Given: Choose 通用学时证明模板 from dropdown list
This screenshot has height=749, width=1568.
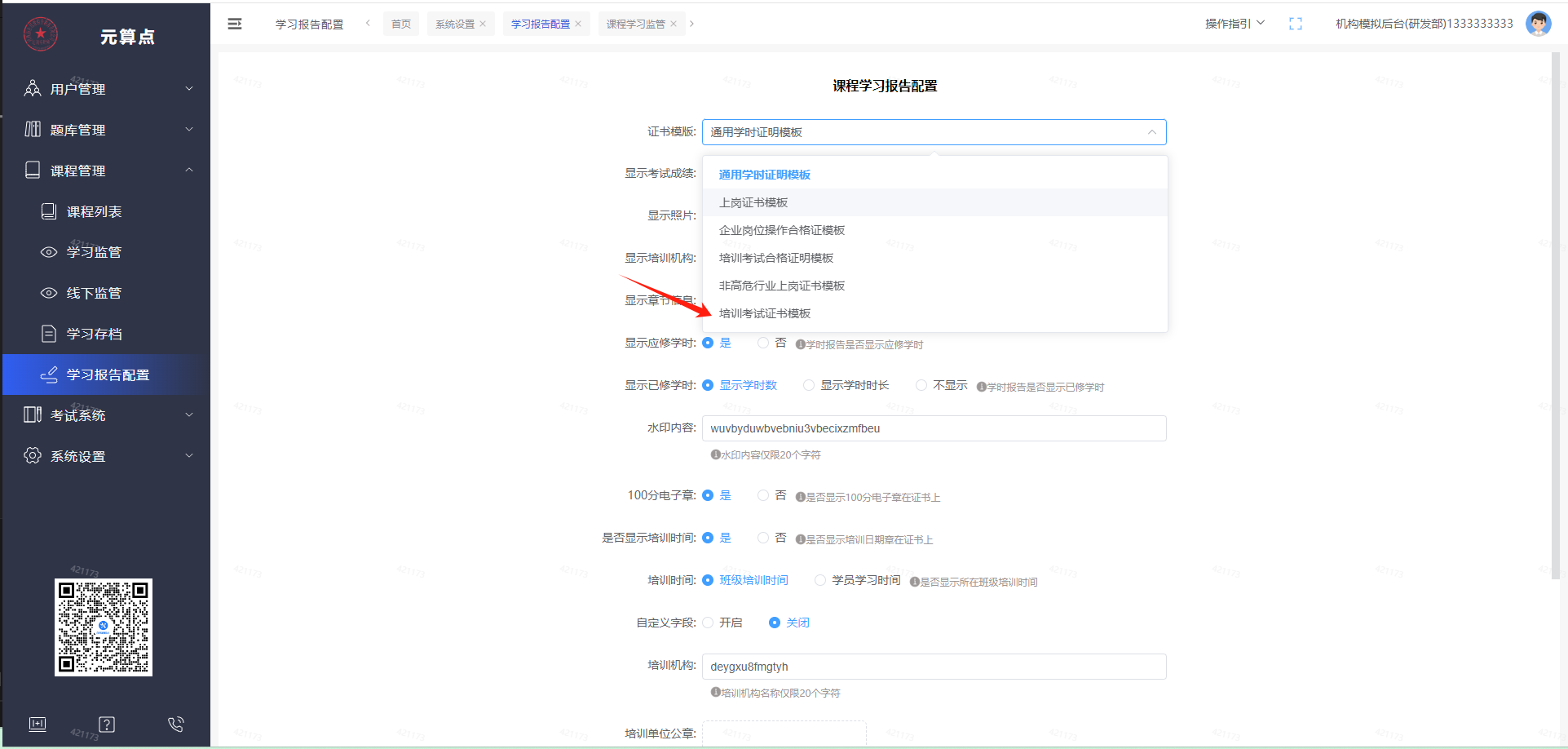Looking at the screenshot, I should [x=934, y=175].
